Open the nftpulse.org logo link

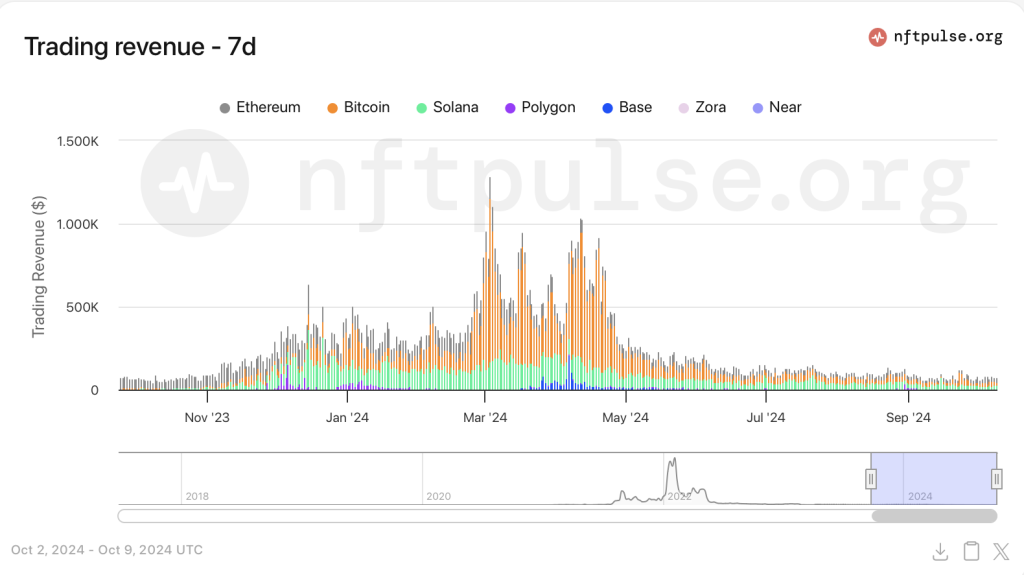click(935, 37)
